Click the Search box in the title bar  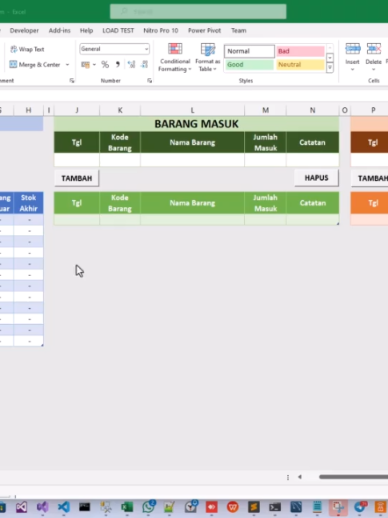(198, 12)
